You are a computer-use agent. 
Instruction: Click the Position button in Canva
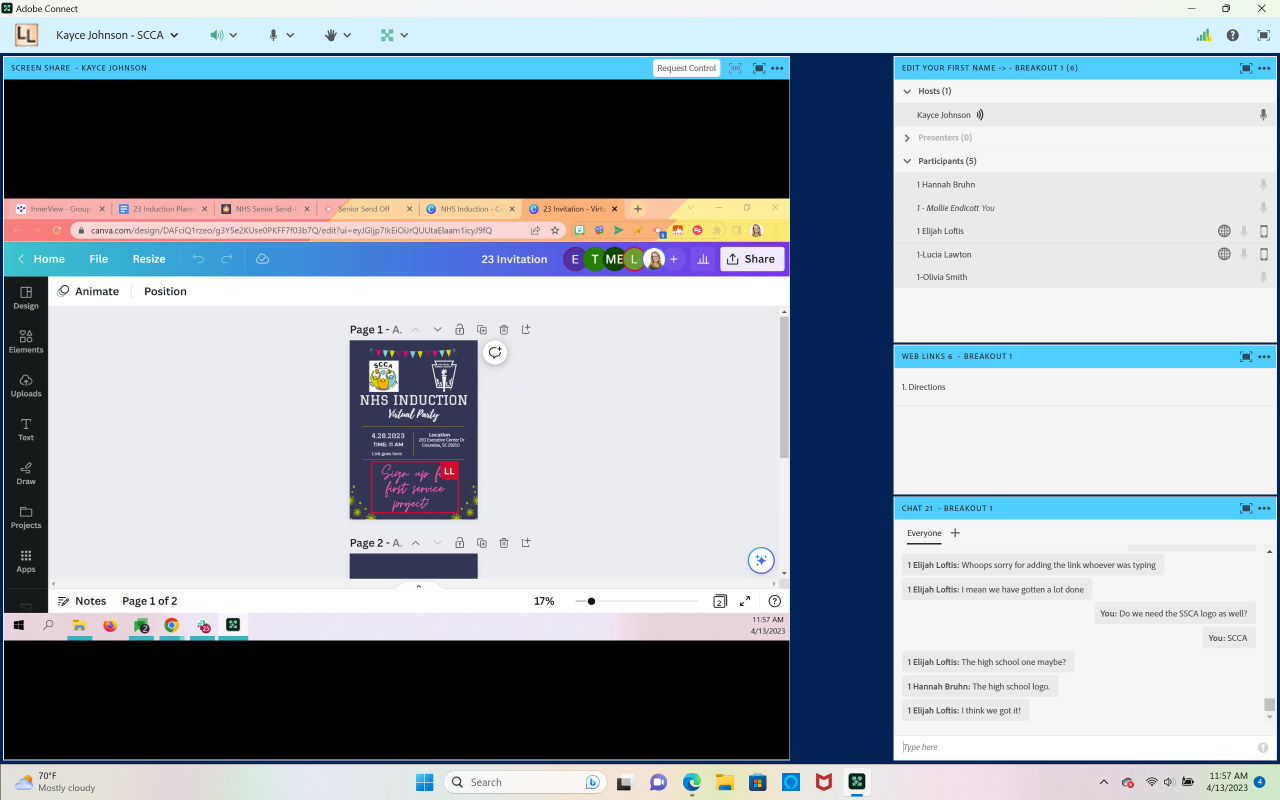coord(165,291)
